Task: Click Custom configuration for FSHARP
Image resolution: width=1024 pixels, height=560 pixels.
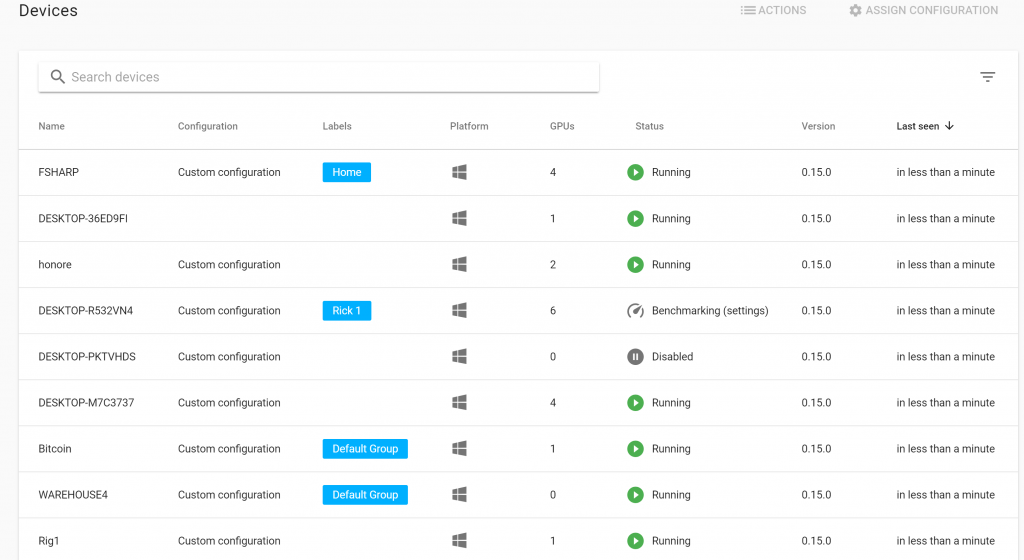Action: (x=229, y=172)
